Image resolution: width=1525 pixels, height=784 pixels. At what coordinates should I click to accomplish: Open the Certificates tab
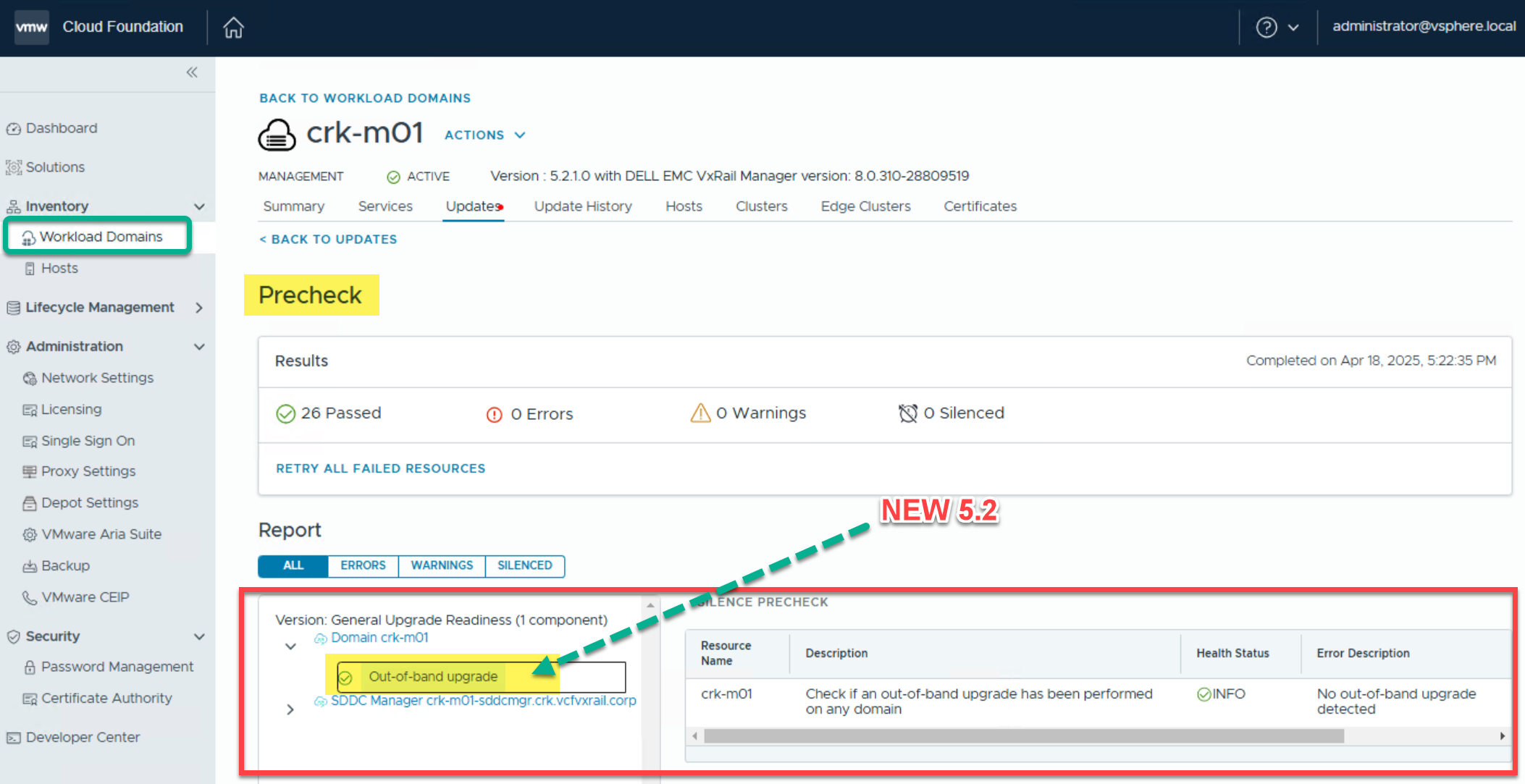pyautogui.click(x=980, y=206)
